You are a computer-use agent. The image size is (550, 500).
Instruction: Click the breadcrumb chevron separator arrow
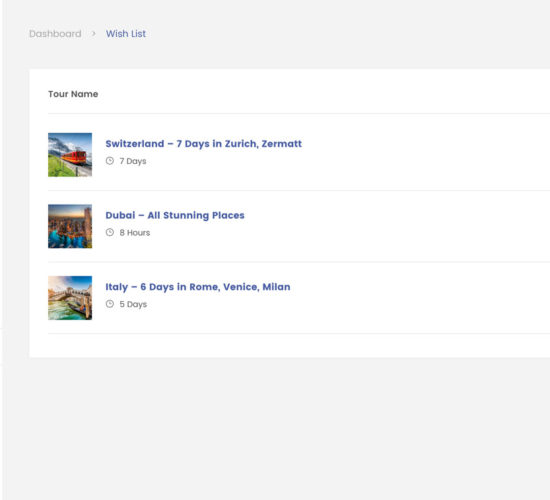(x=94, y=34)
